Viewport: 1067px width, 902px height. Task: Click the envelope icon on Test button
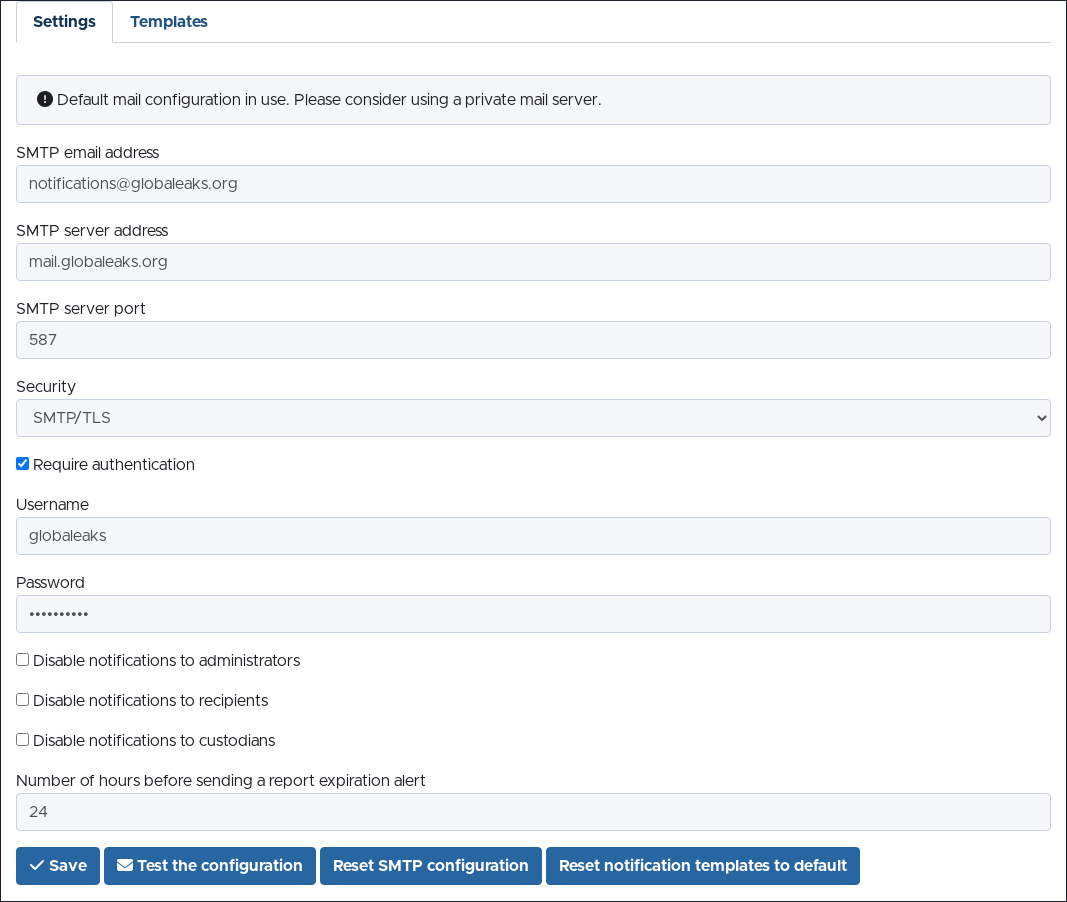tap(125, 866)
